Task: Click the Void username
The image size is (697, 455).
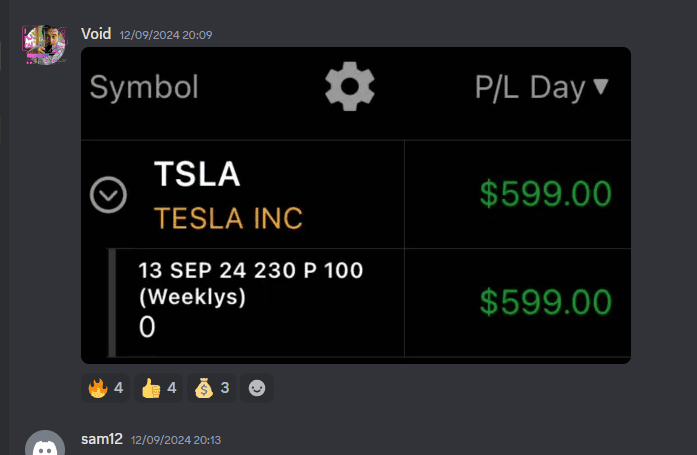Action: [96, 34]
